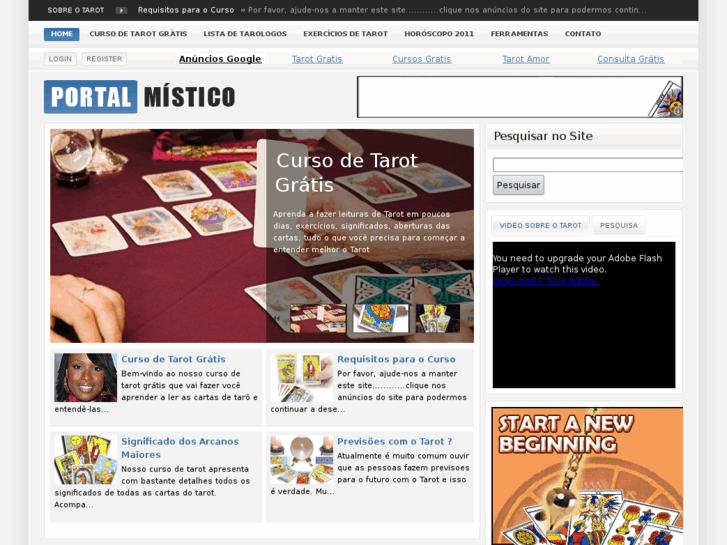Follow the Tarot Gratis ad link
The width and height of the screenshot is (727, 545).
click(x=317, y=59)
